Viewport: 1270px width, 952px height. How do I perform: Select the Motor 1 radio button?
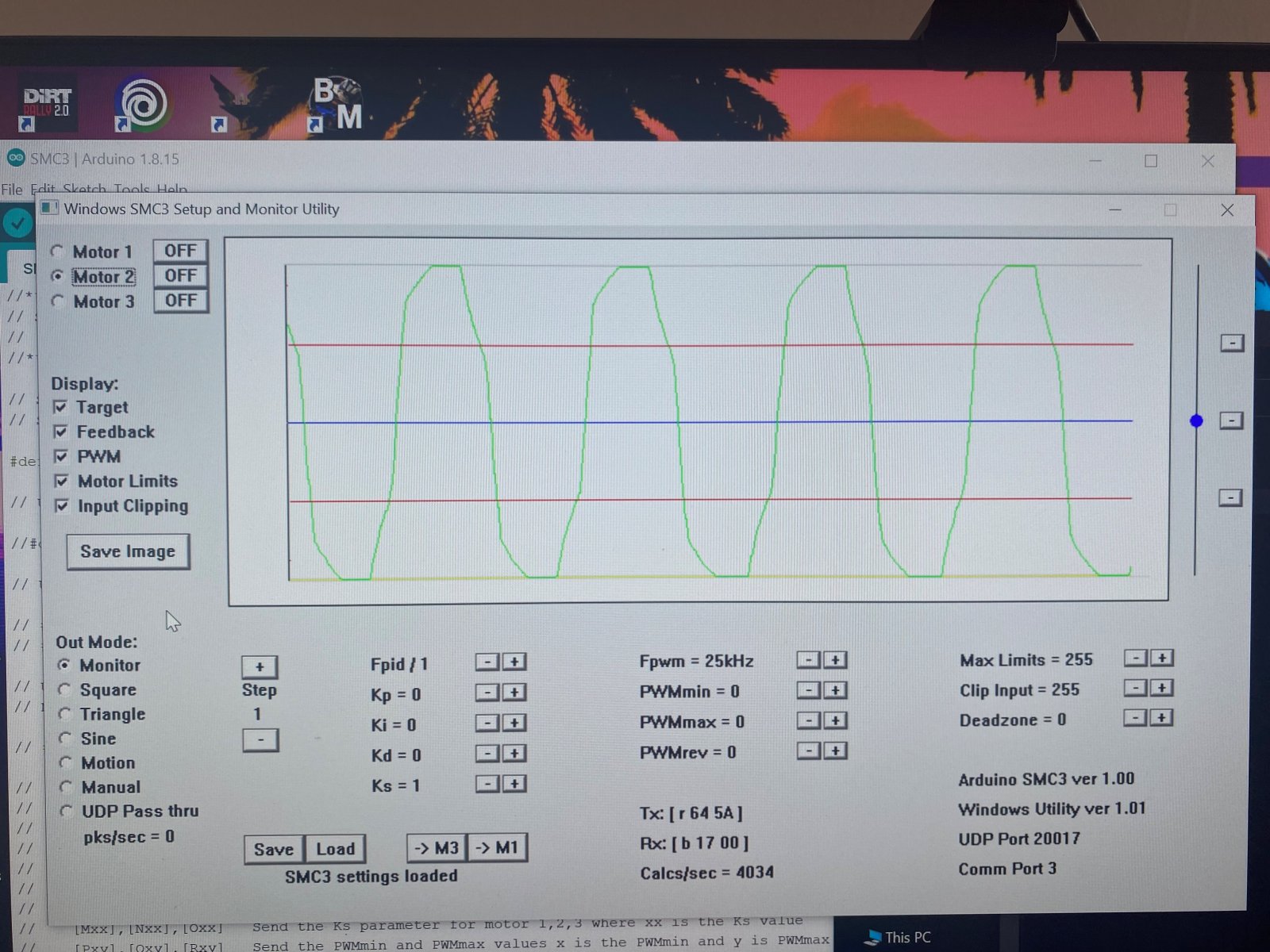tap(57, 251)
